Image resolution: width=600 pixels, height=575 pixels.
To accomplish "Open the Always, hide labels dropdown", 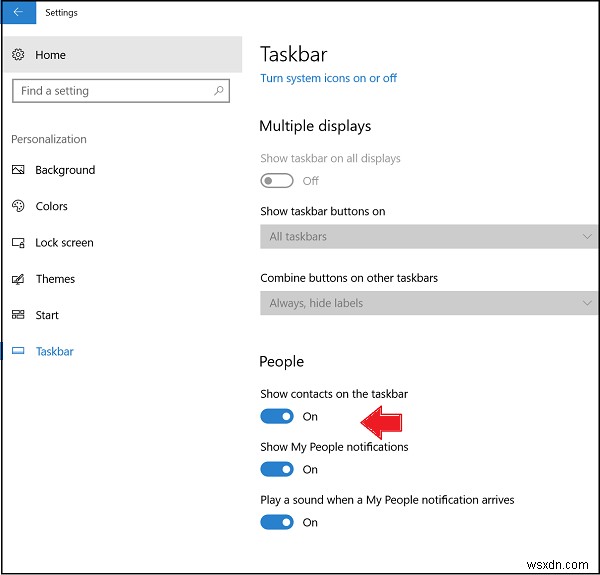I will 429,303.
